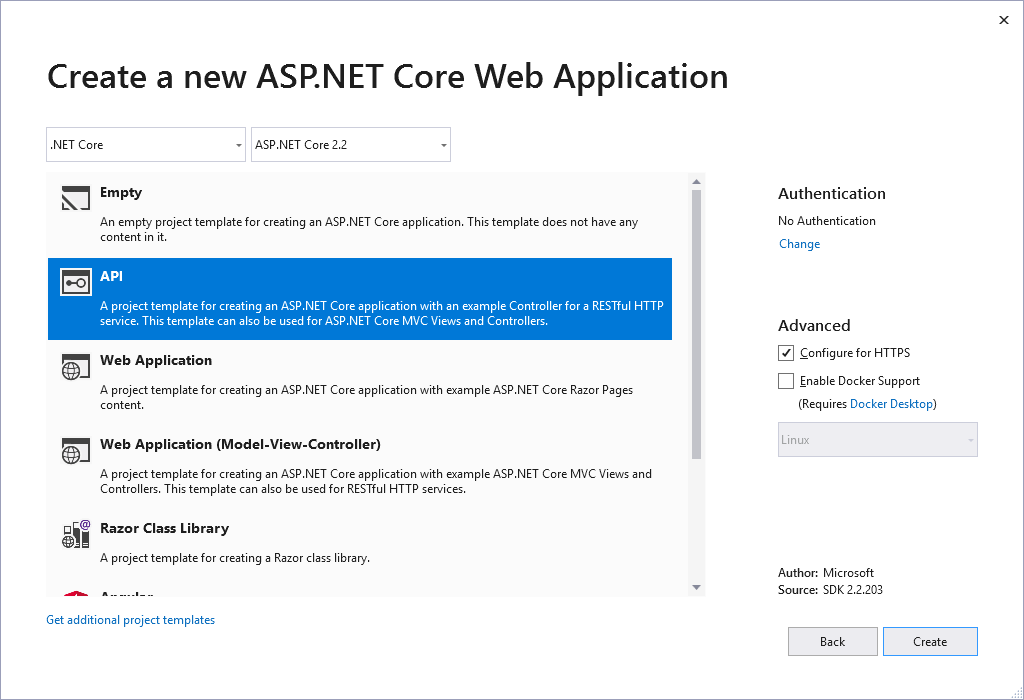This screenshot has height=700, width=1024.
Task: Click the Create button
Action: (x=930, y=641)
